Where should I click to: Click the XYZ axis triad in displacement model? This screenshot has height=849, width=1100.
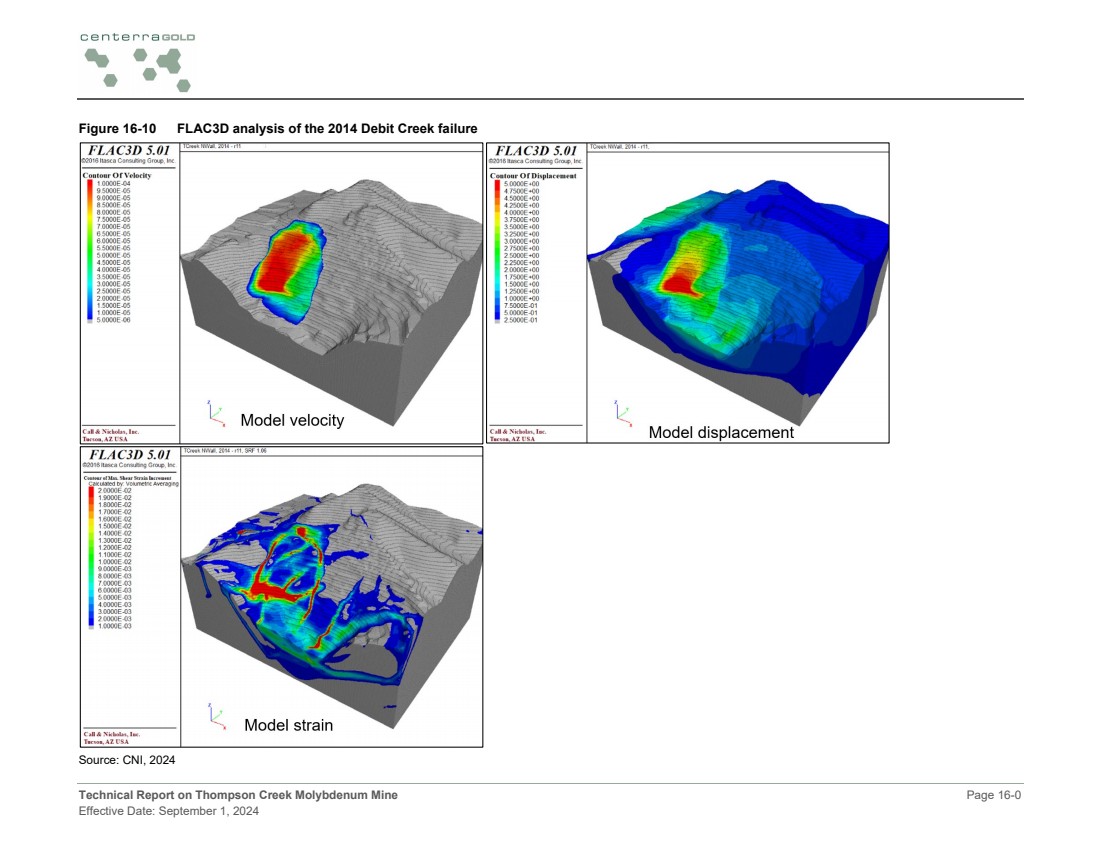pos(619,410)
